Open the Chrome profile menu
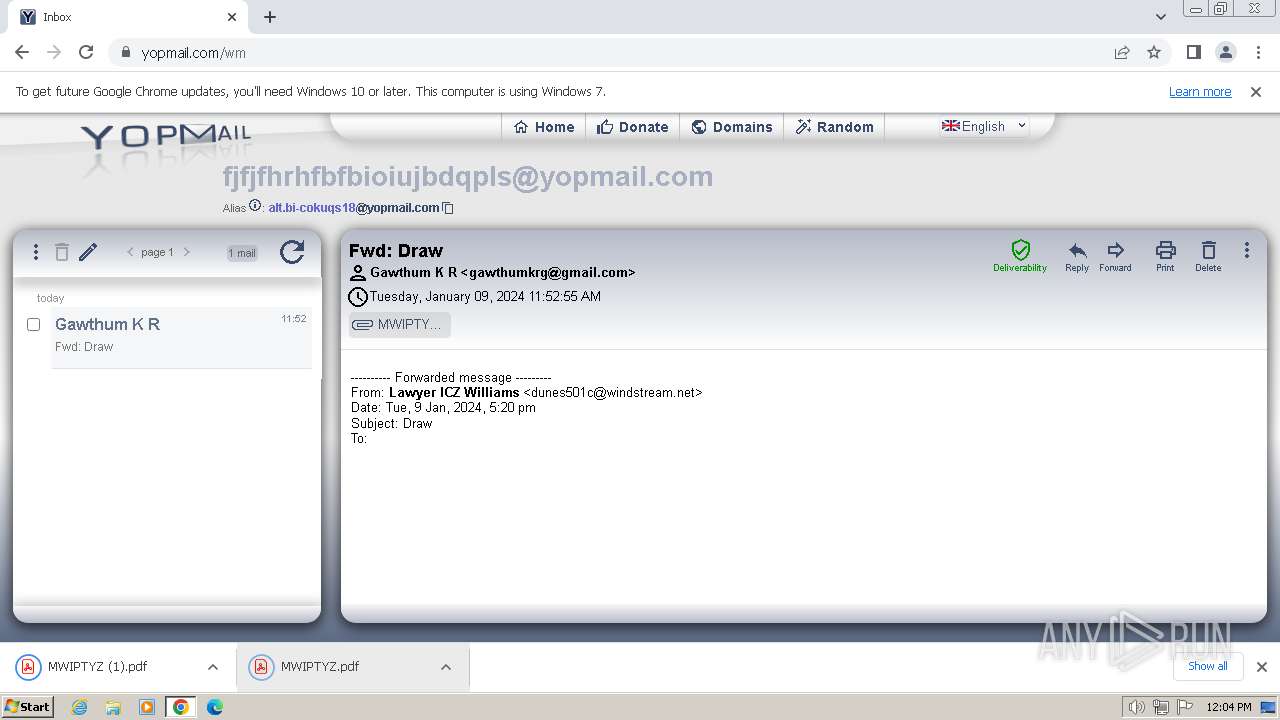This screenshot has width=1280, height=720. pos(1225,52)
